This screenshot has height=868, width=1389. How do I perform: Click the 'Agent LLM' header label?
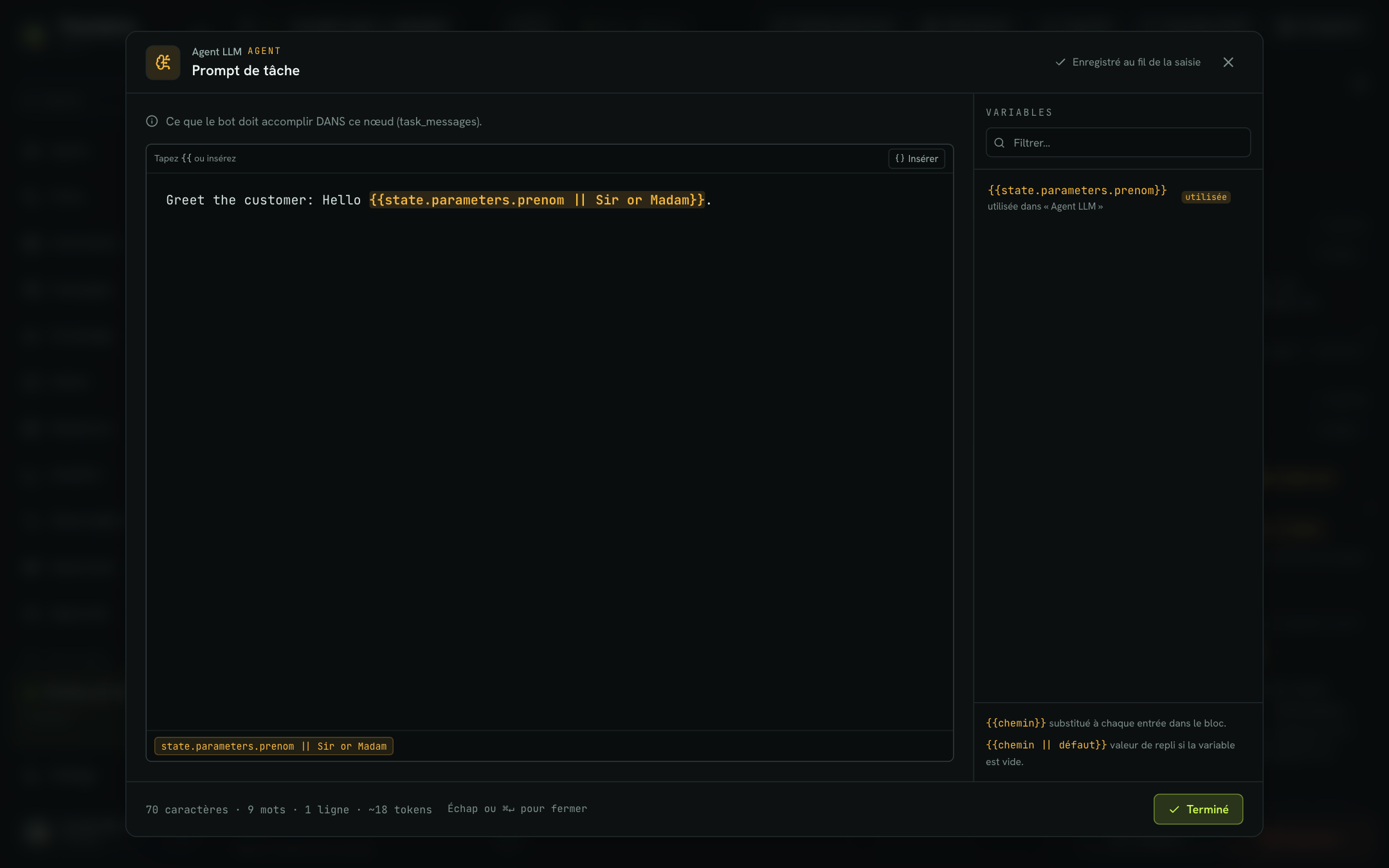pos(217,51)
